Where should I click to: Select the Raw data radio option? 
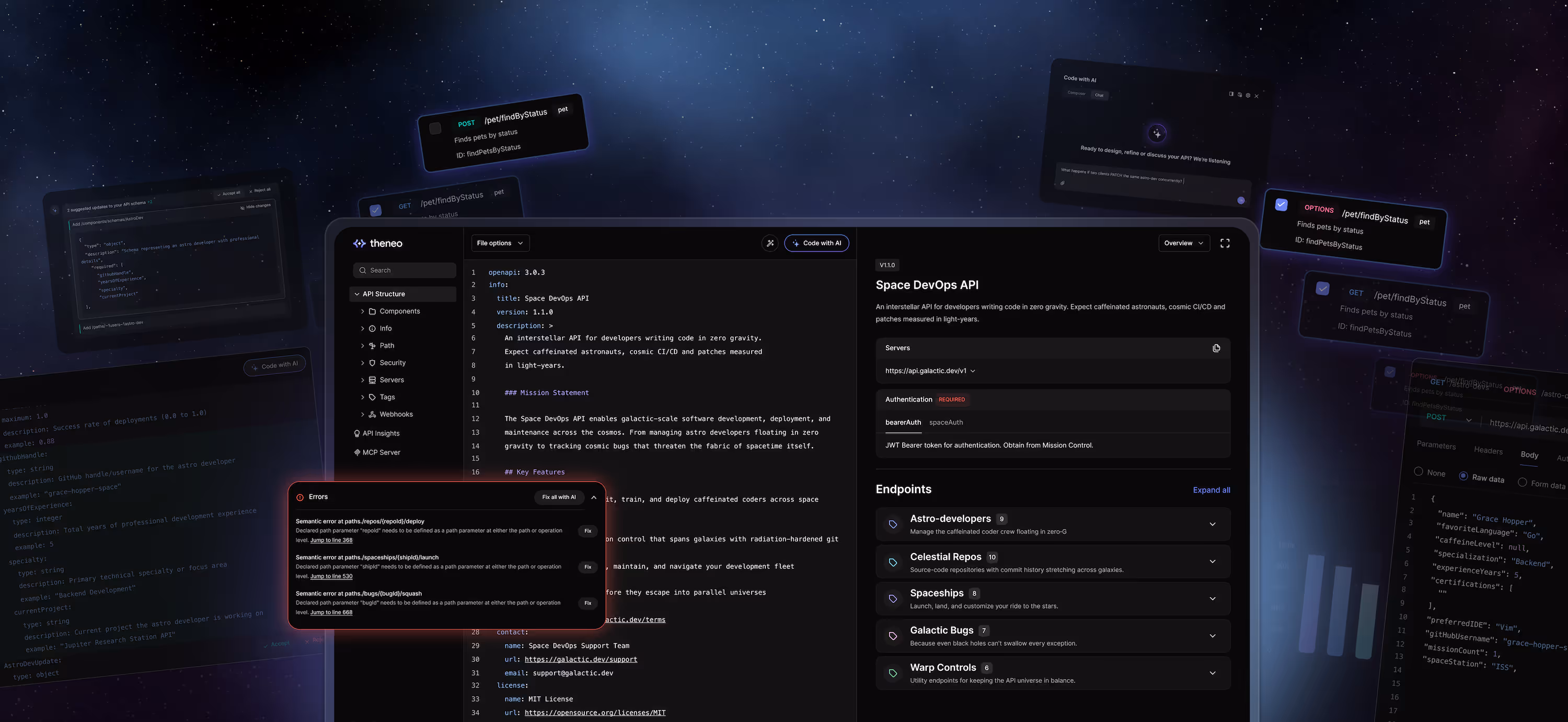tap(1463, 475)
